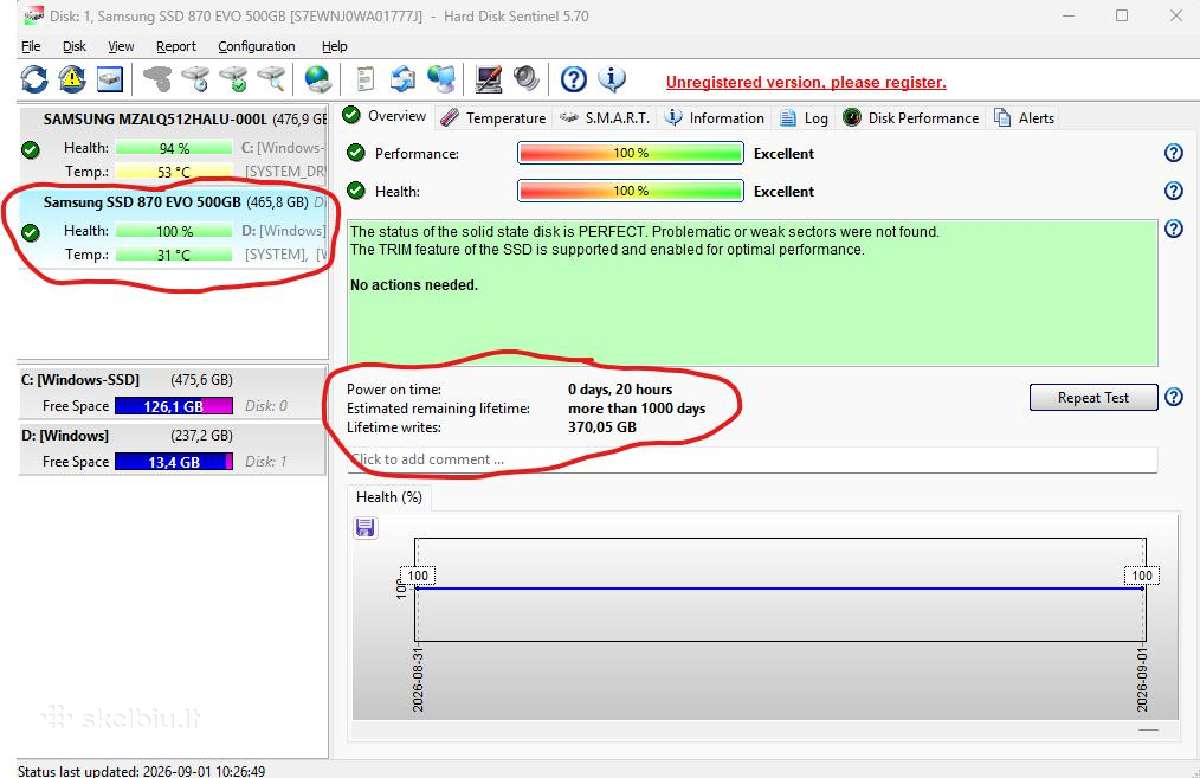
Task: Click the blue refresh arrows page toolbar icon
Action: click(x=403, y=78)
